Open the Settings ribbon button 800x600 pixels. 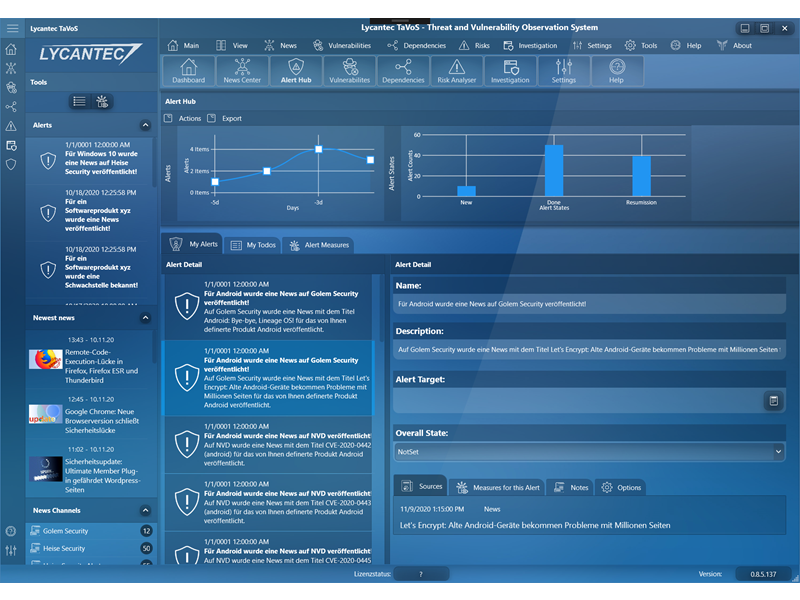pos(564,71)
